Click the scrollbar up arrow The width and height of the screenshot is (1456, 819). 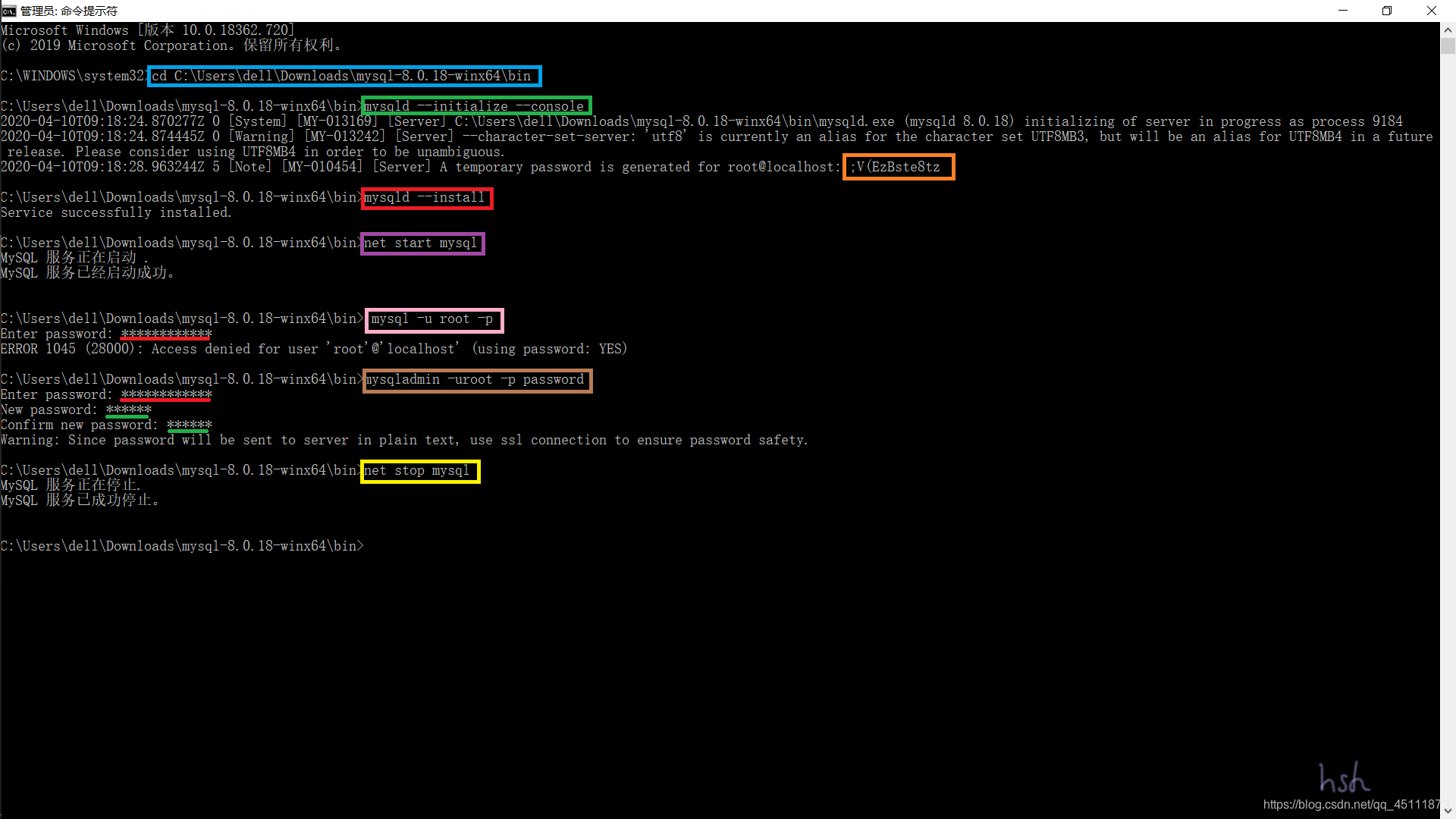[1448, 30]
